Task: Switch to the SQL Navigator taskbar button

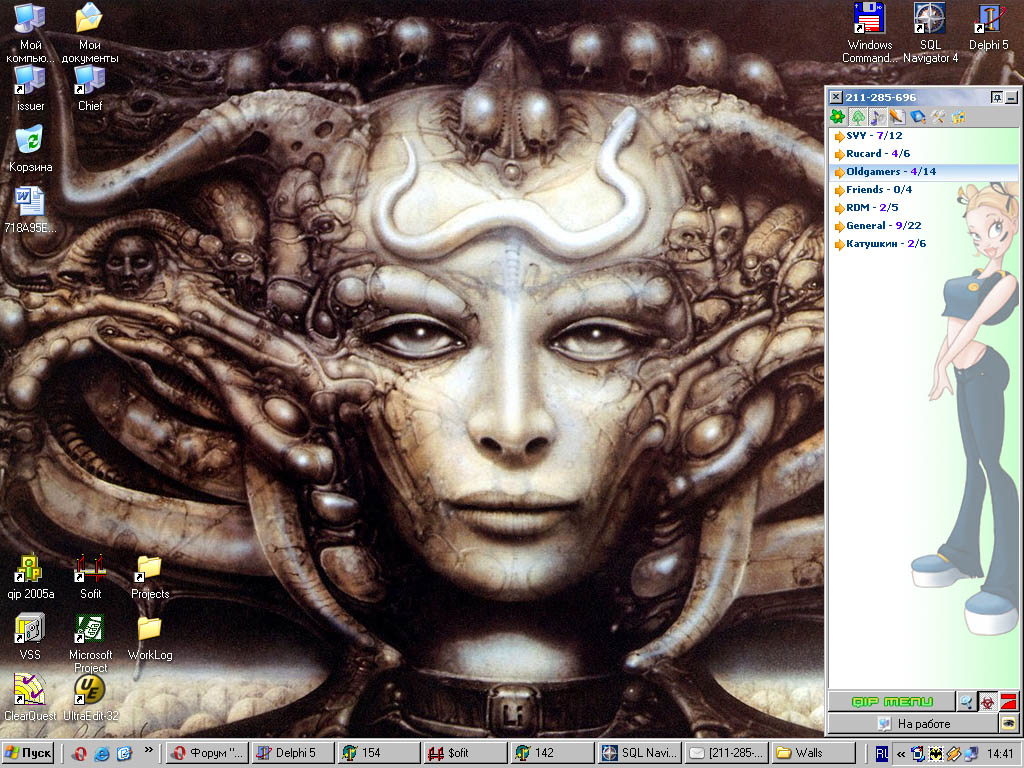Action: tap(639, 753)
